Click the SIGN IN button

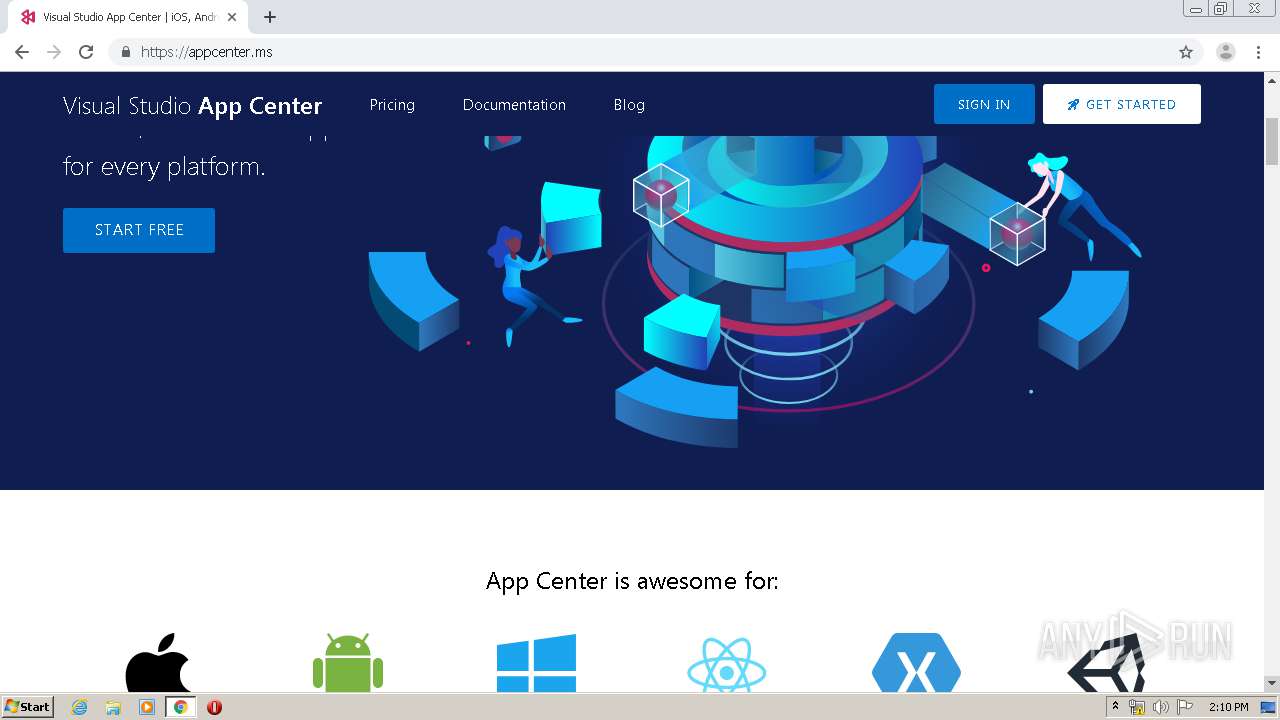point(984,104)
